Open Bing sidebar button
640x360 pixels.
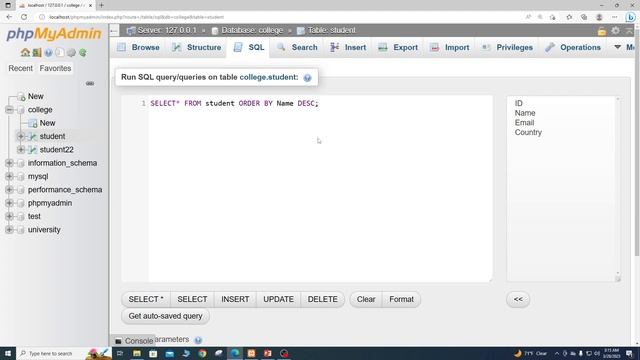(x=631, y=17)
